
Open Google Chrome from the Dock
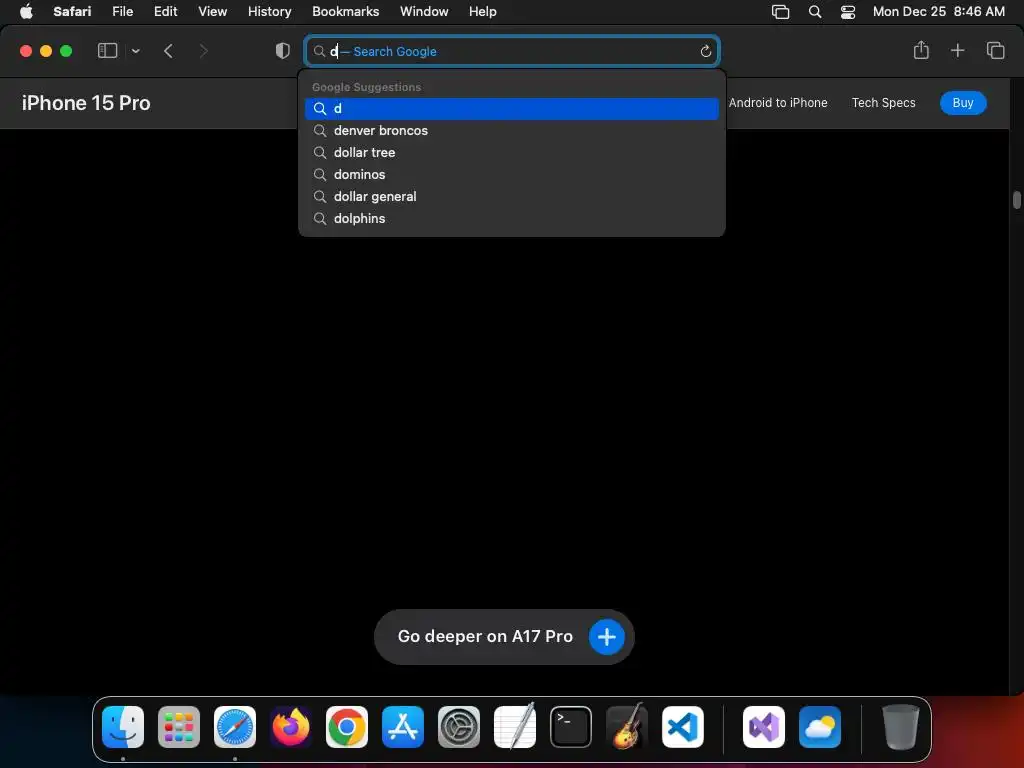click(347, 727)
